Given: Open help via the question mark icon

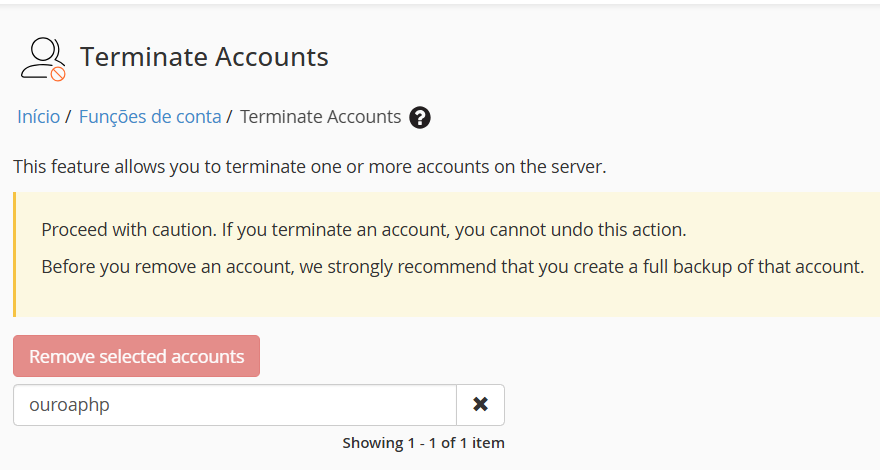Looking at the screenshot, I should pos(420,117).
